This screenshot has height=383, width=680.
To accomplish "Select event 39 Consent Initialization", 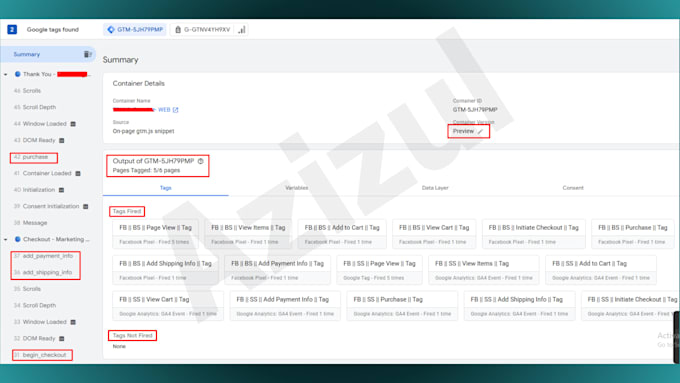I will click(46, 206).
